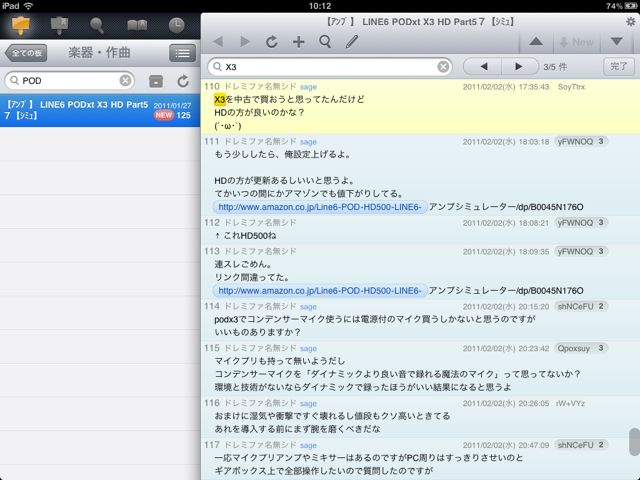Tap post number 111
This screenshot has width=640, height=480.
tap(212, 142)
